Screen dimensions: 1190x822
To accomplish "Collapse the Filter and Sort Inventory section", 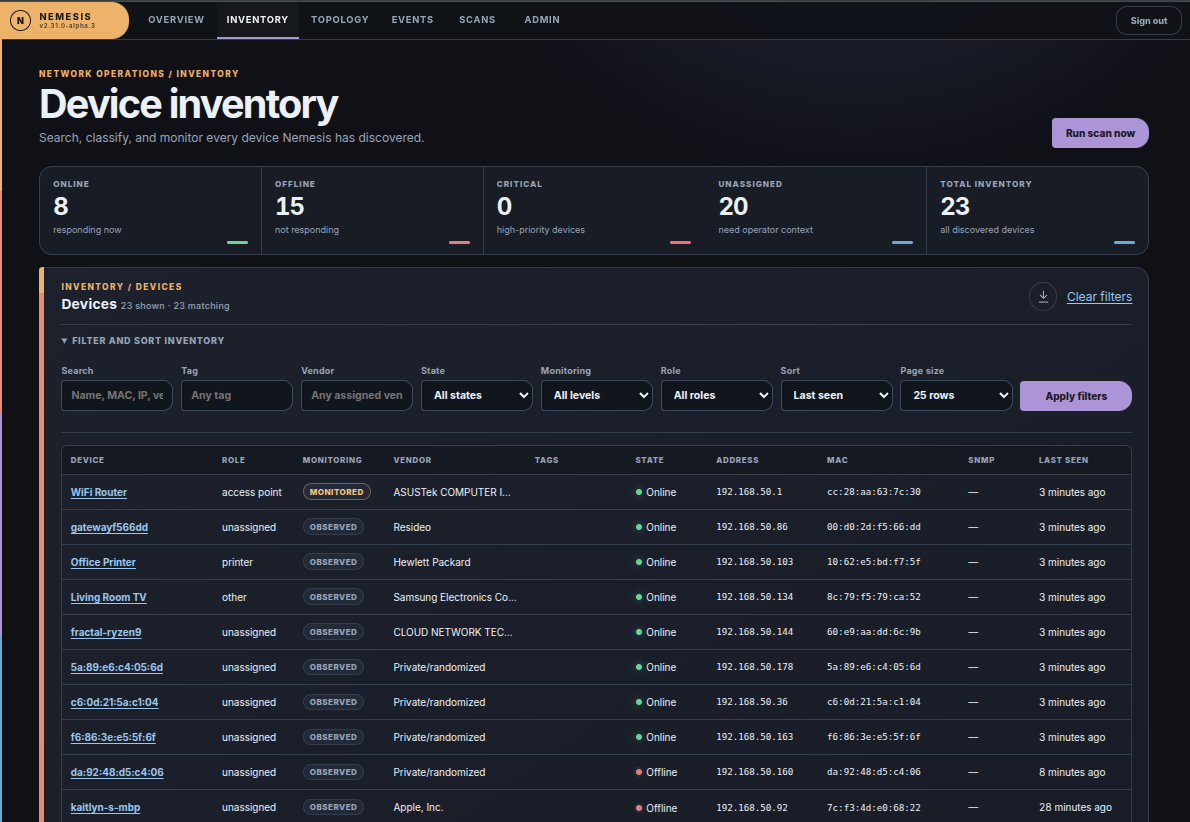I will 143,341.
